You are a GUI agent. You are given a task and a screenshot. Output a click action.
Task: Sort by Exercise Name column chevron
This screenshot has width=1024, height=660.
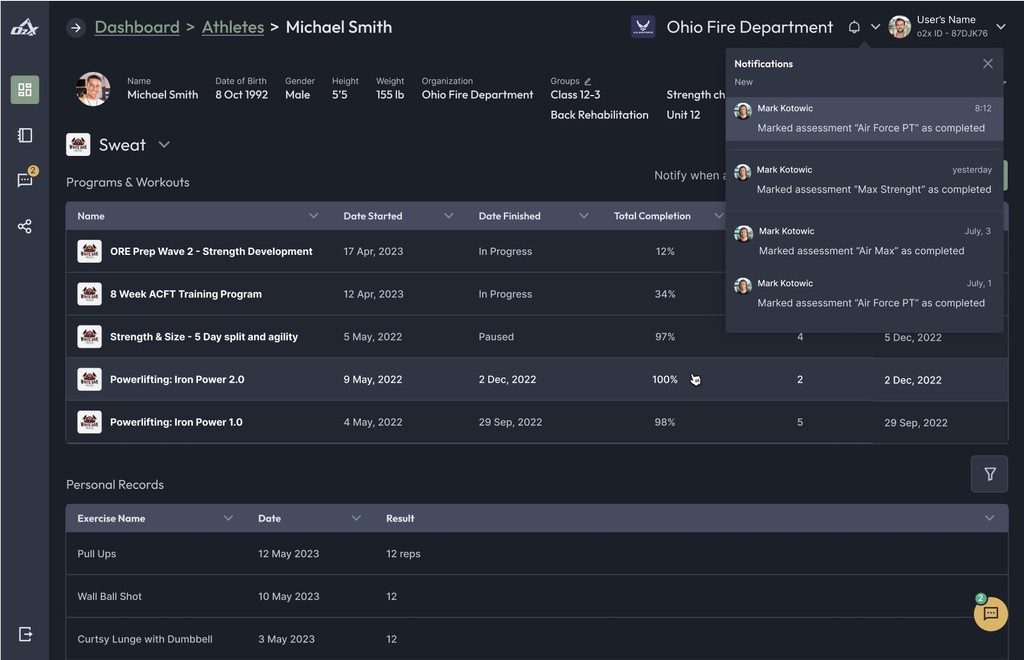pos(228,518)
